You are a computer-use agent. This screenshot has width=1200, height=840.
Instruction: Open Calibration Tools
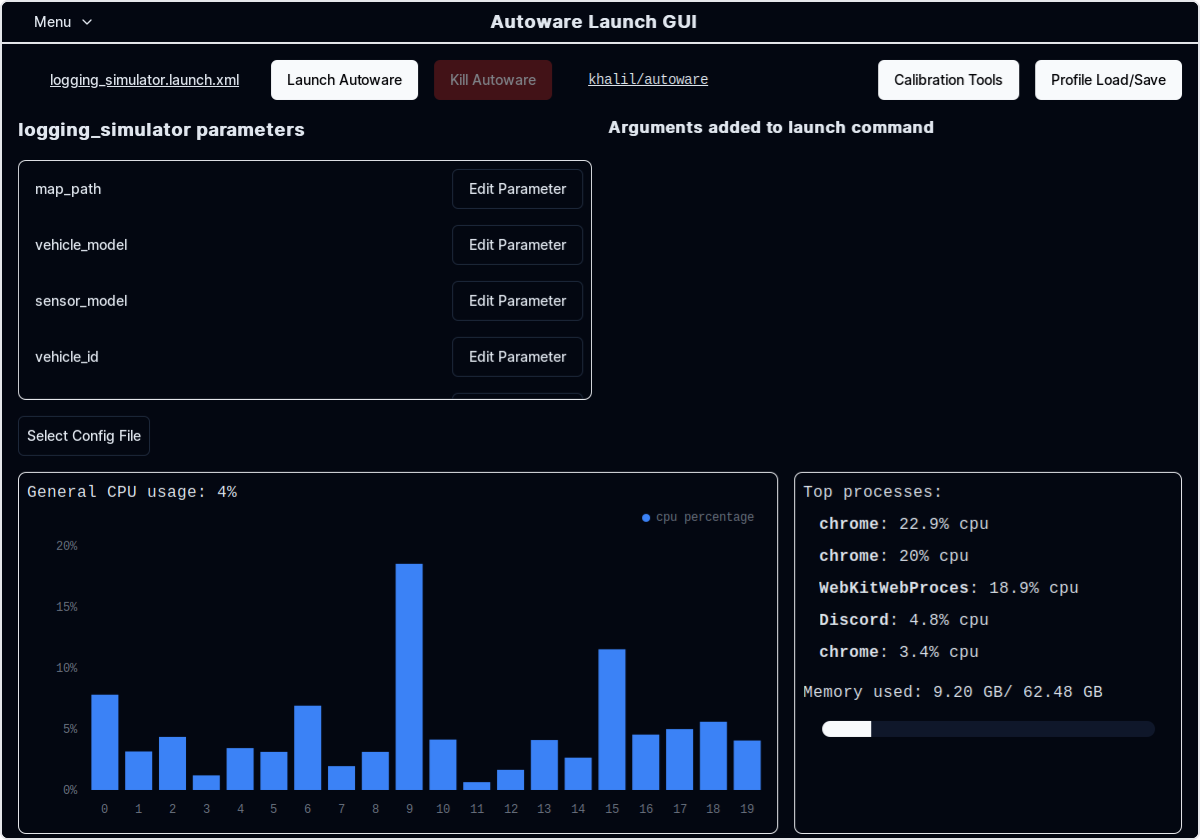[x=948, y=80]
